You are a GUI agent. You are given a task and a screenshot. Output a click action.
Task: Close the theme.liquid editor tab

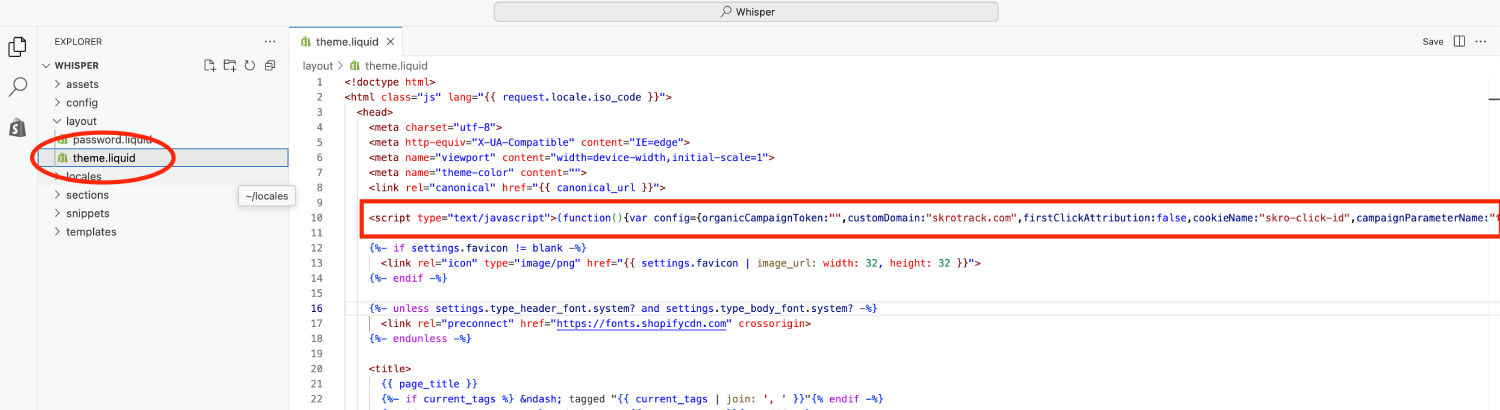(x=391, y=42)
